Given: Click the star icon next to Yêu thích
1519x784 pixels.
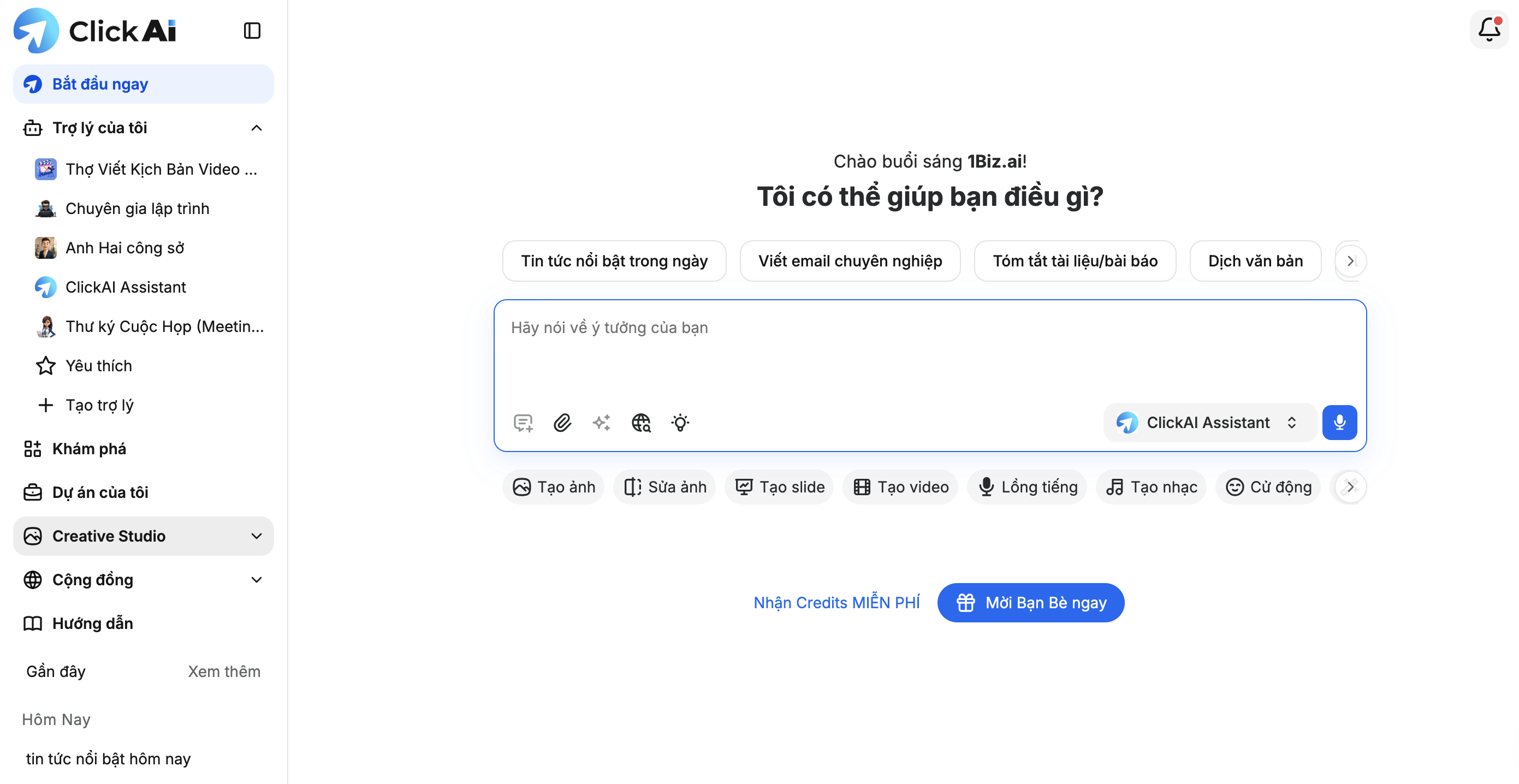Looking at the screenshot, I should pyautogui.click(x=45, y=366).
